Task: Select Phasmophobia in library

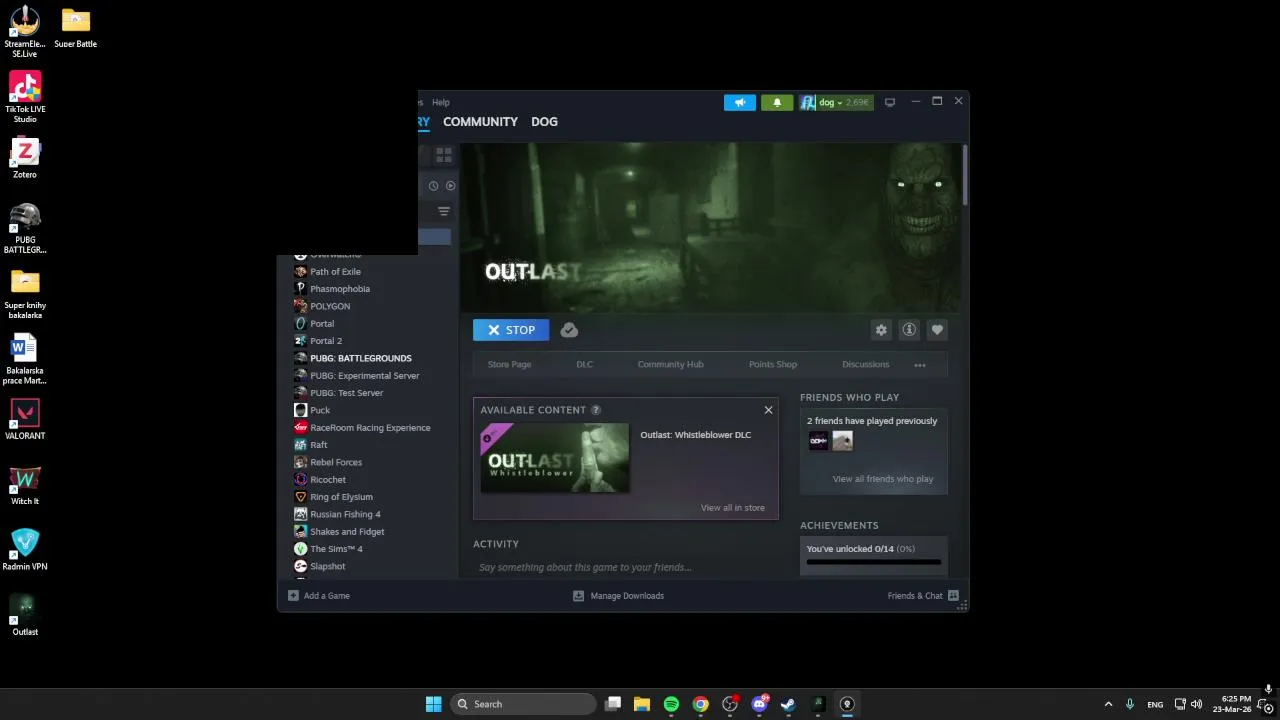Action: [x=340, y=289]
